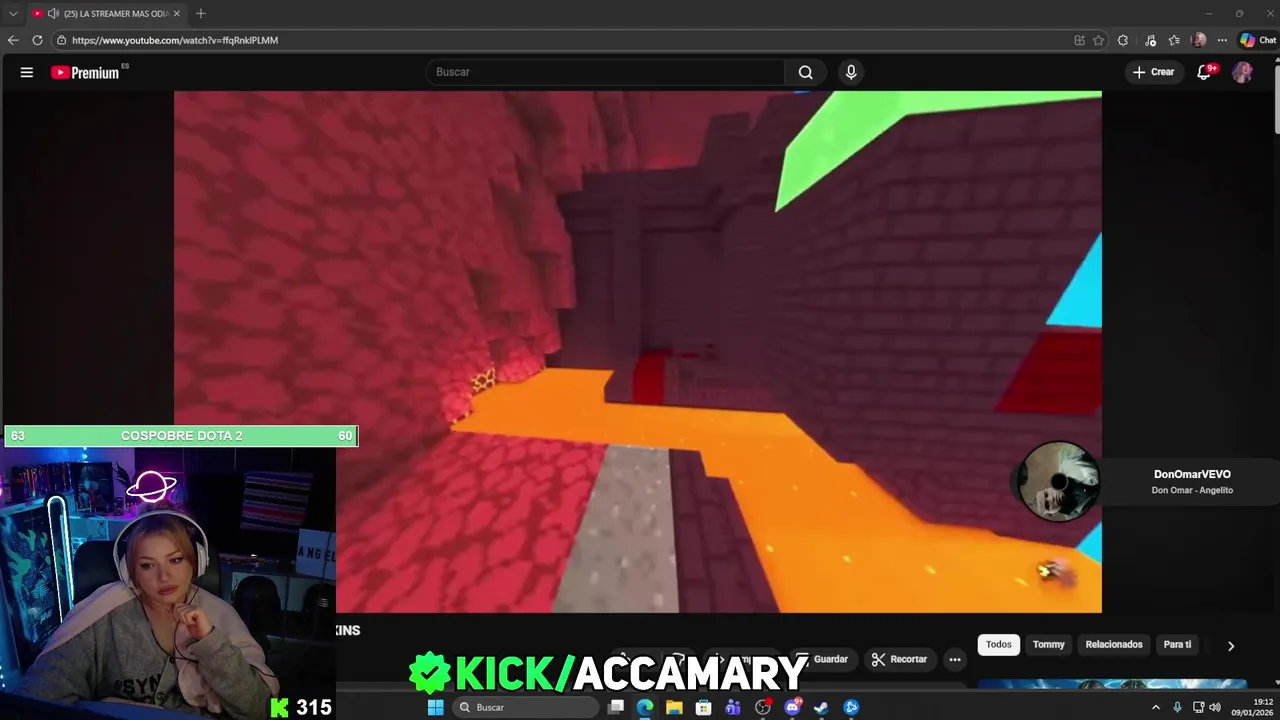Expand hidden system tray icons chevron

pos(1156,707)
